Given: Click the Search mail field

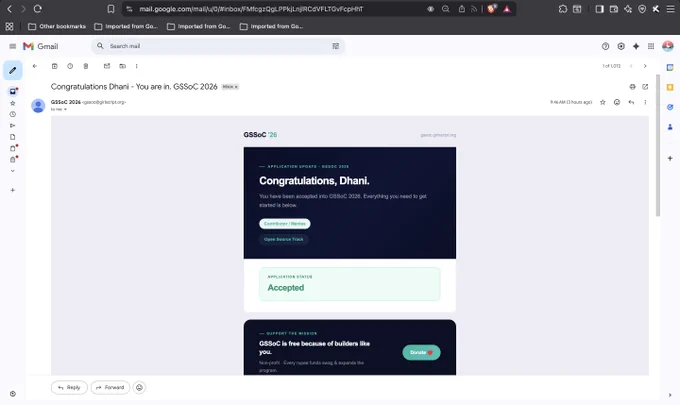Looking at the screenshot, I should 218,46.
